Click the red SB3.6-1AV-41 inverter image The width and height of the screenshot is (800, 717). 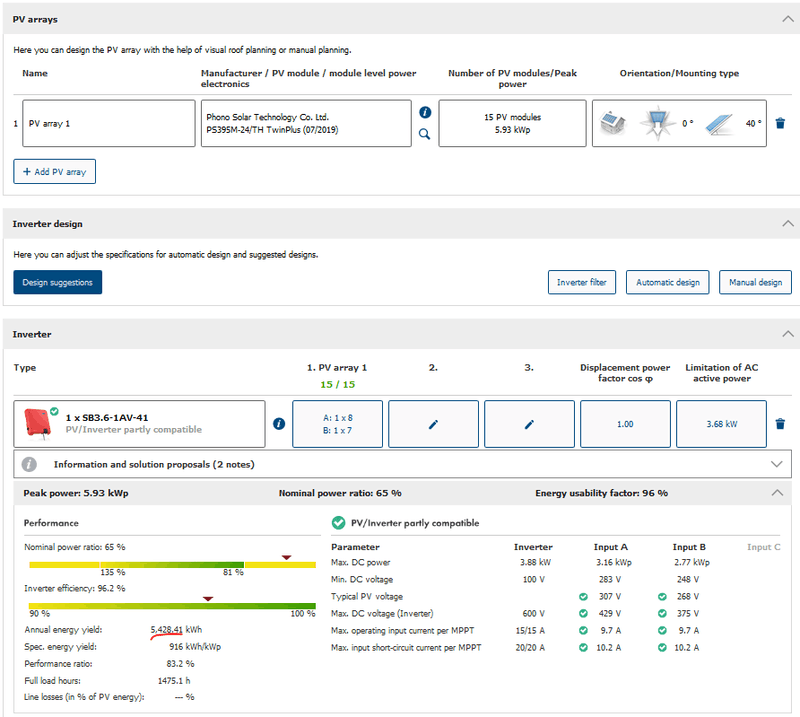[38, 424]
